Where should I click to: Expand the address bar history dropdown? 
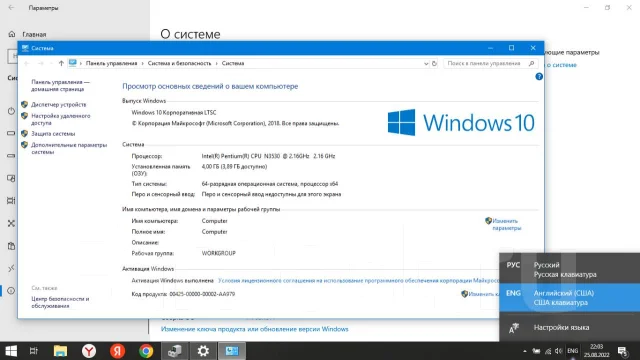point(426,63)
